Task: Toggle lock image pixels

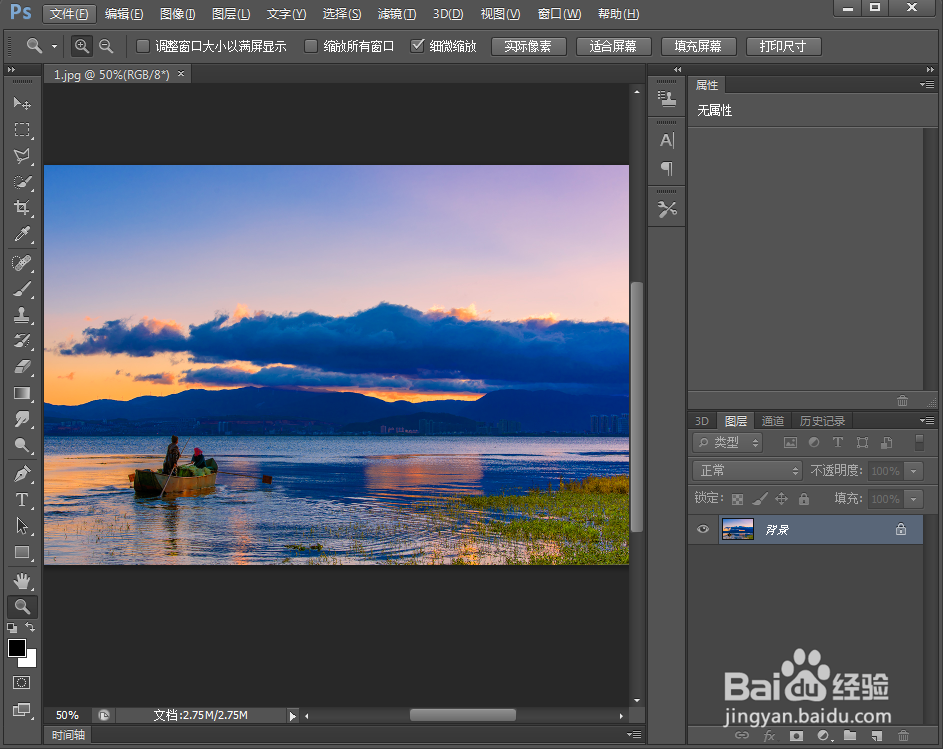Action: pos(760,499)
